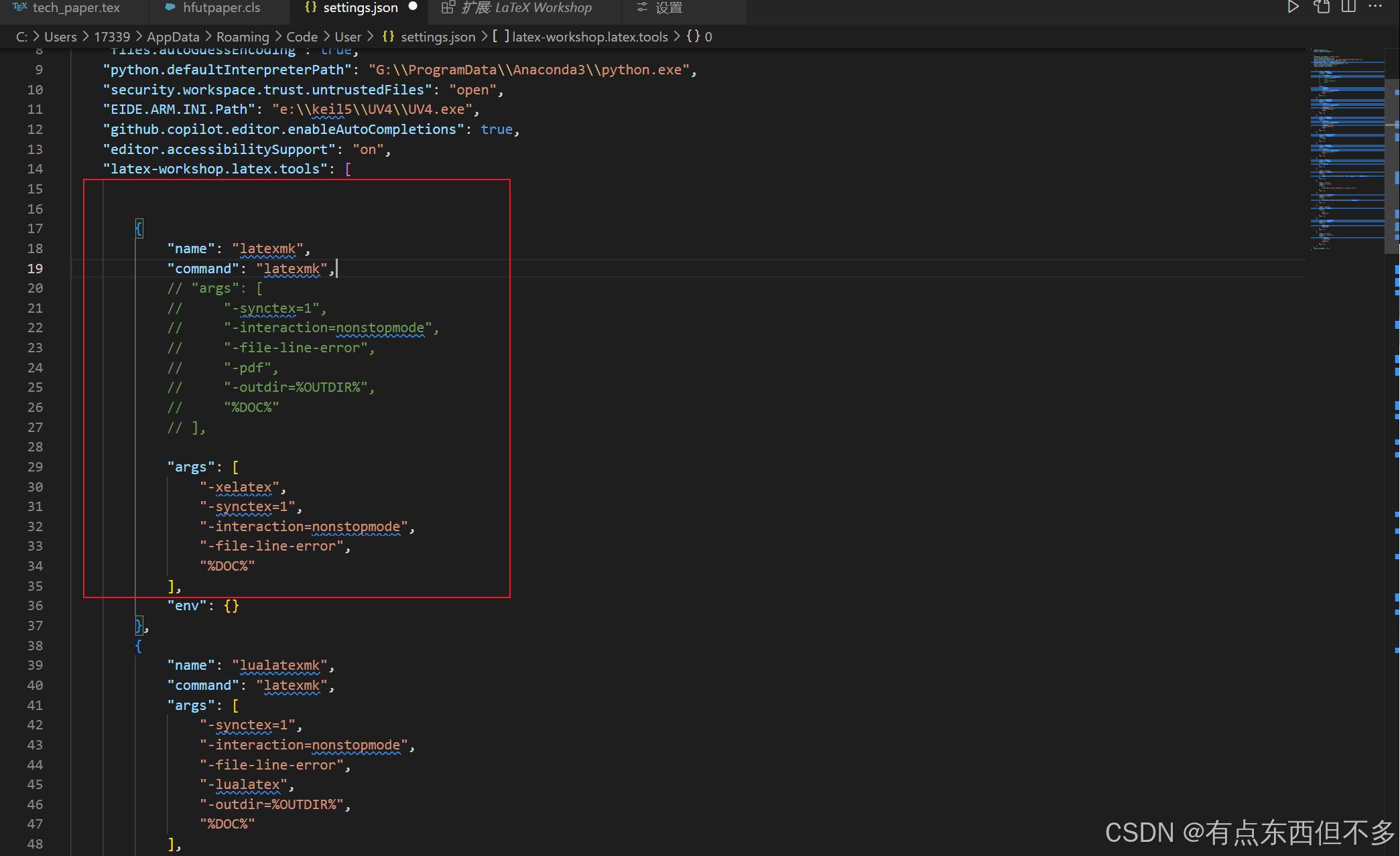Click the Users breadcrumb segment
The image size is (1400, 856).
click(x=60, y=37)
